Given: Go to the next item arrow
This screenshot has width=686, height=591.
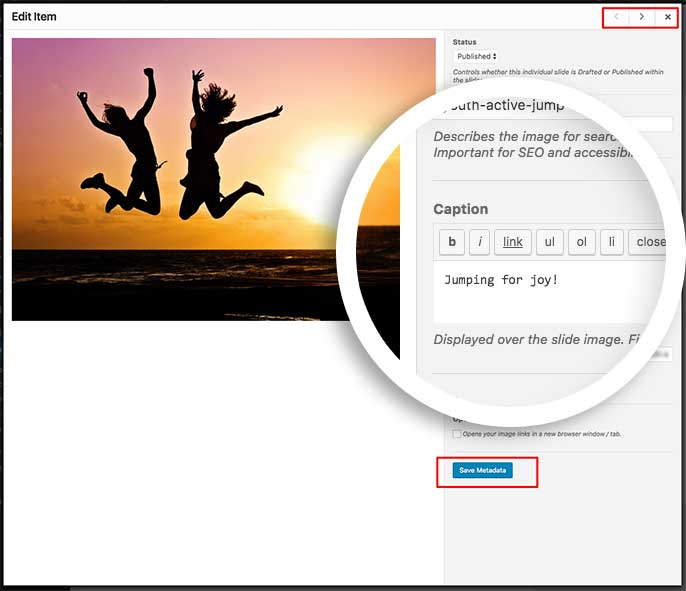Looking at the screenshot, I should (642, 17).
